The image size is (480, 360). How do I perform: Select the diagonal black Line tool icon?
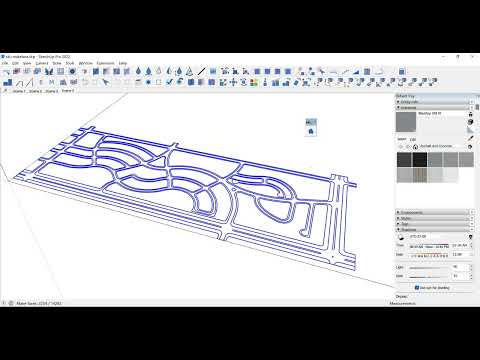201,71
